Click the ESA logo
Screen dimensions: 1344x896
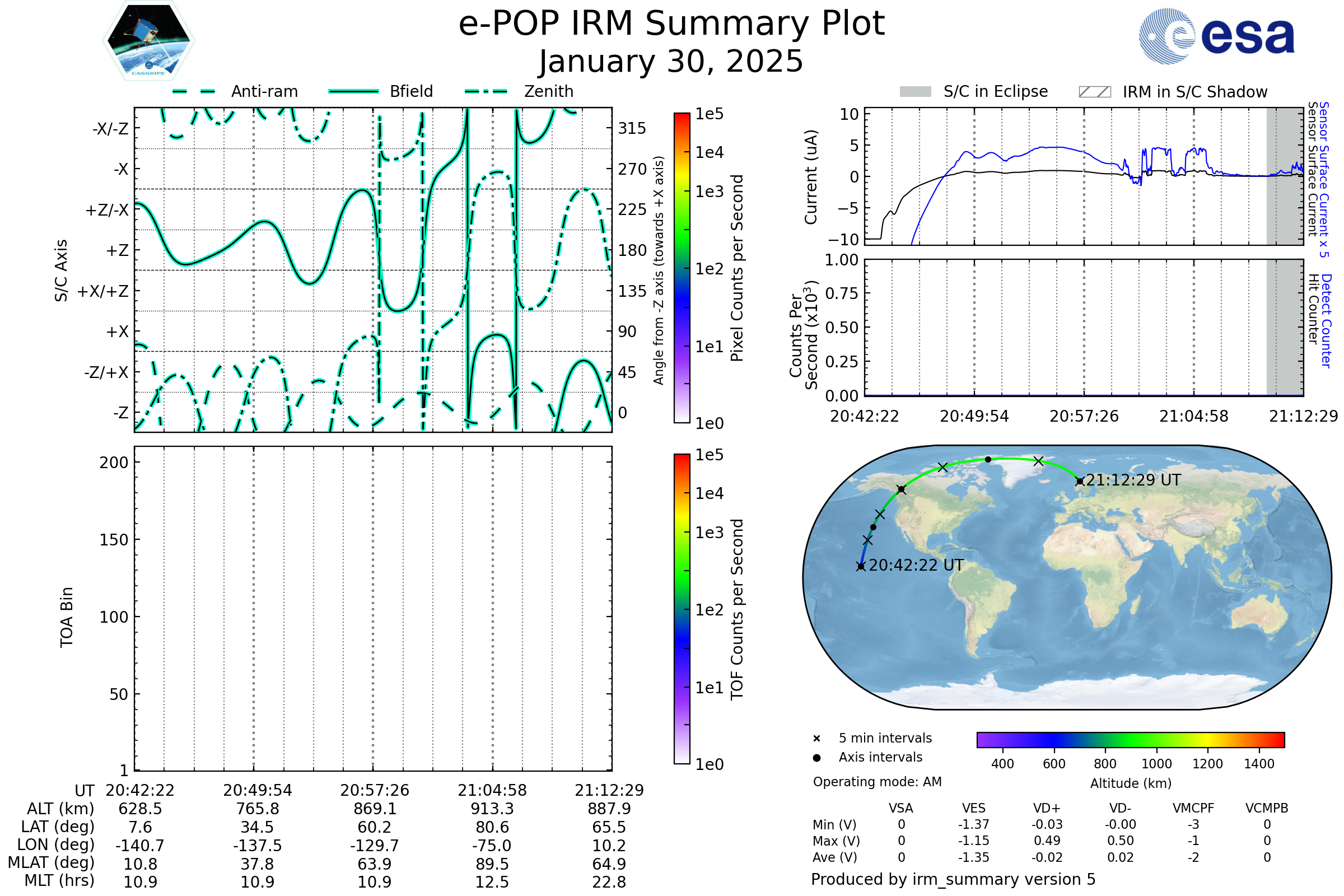(x=1217, y=36)
